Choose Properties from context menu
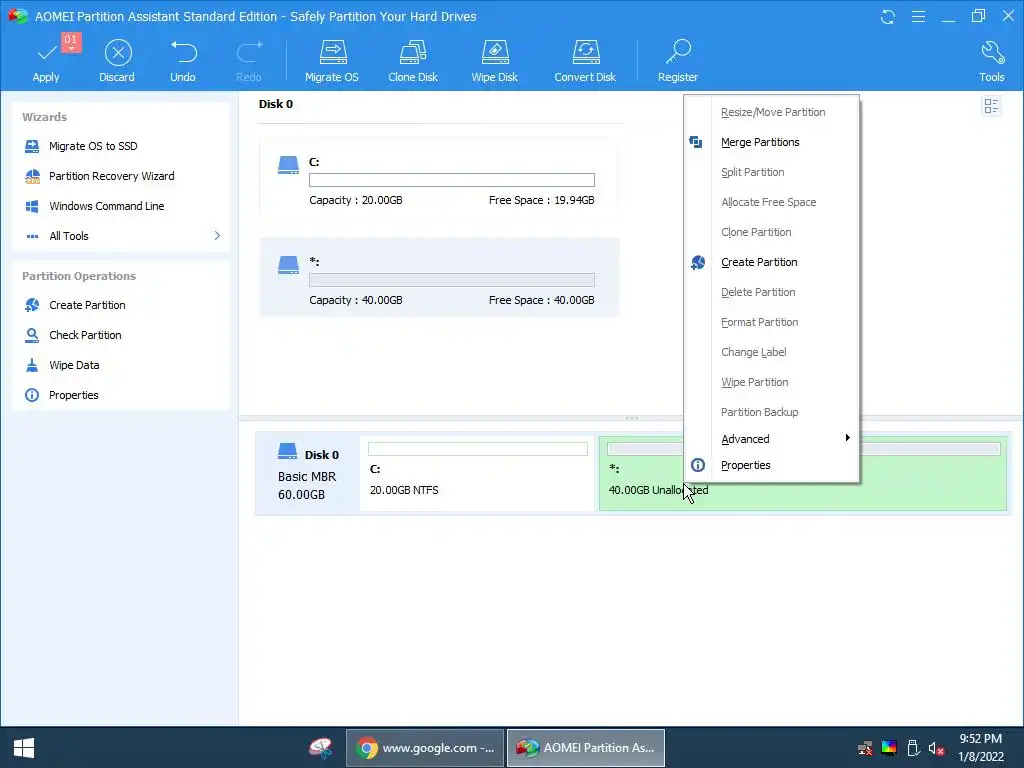This screenshot has height=768, width=1024. (772, 465)
